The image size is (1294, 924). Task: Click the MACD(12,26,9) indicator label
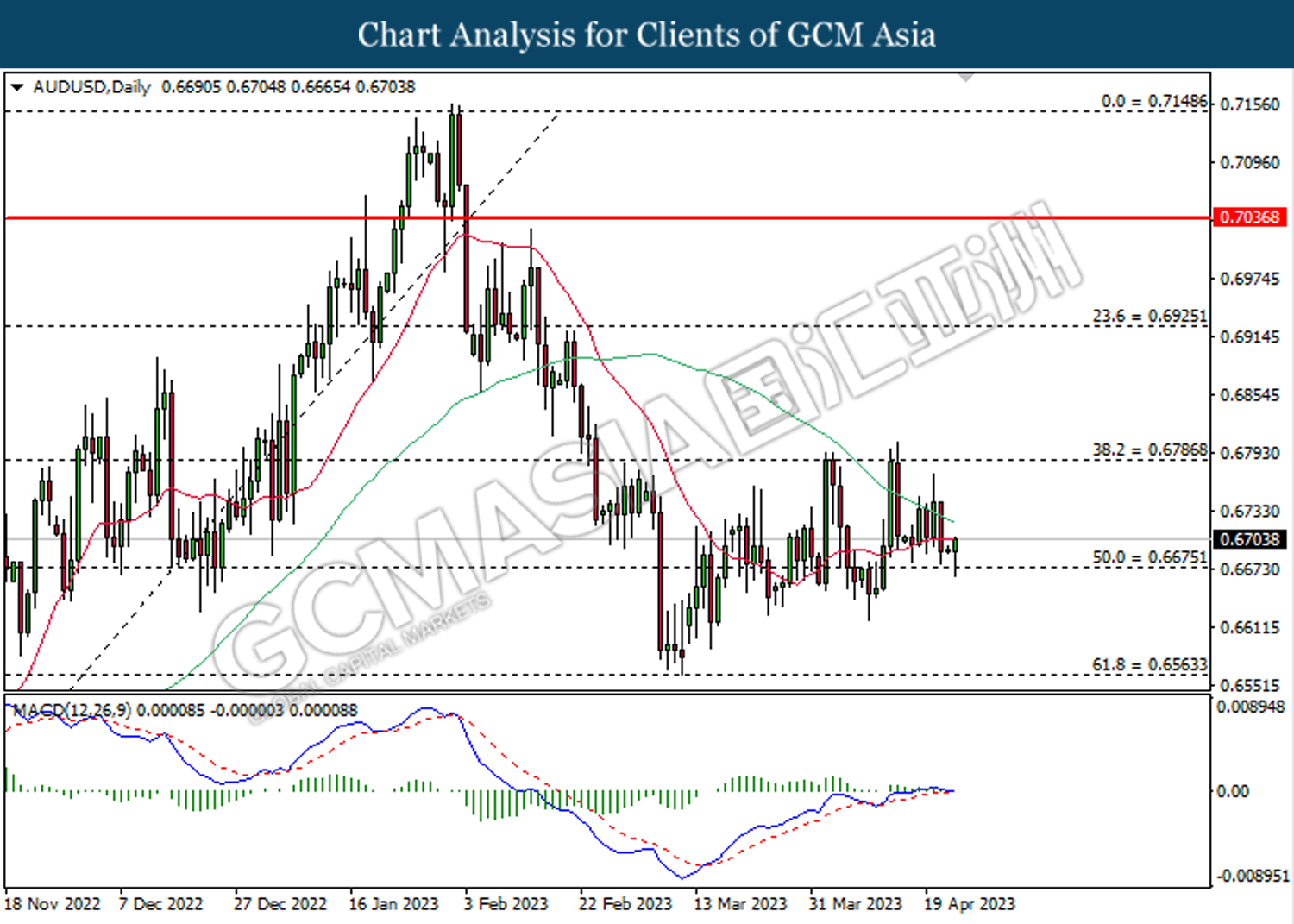click(72, 710)
